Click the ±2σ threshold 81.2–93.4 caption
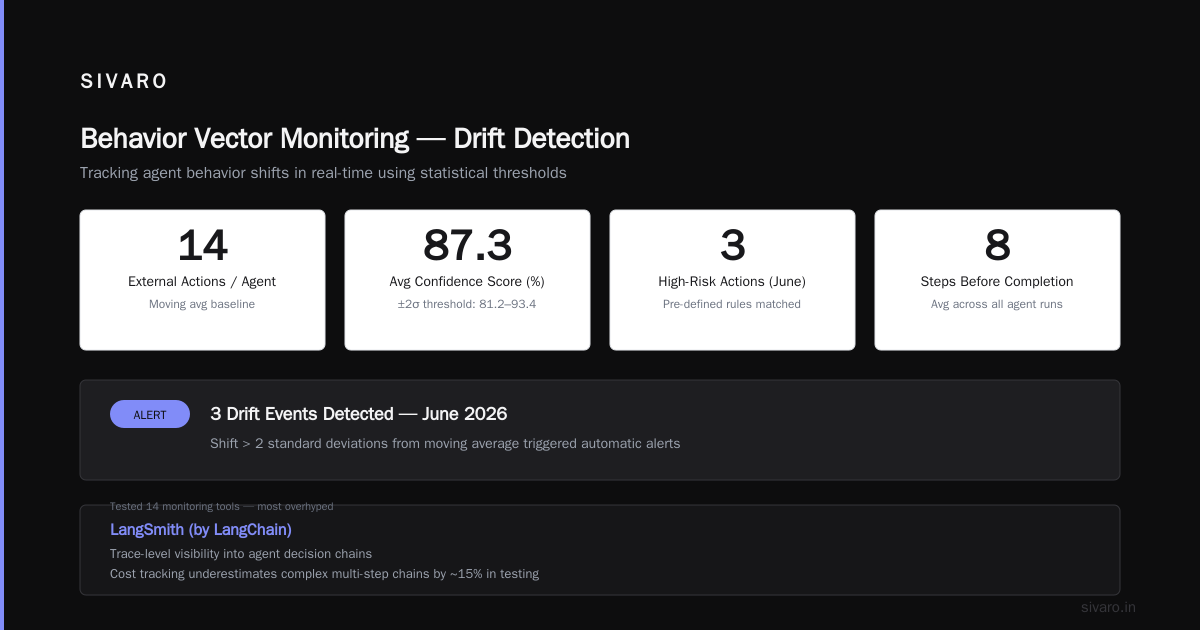This screenshot has height=630, width=1200. 467,304
